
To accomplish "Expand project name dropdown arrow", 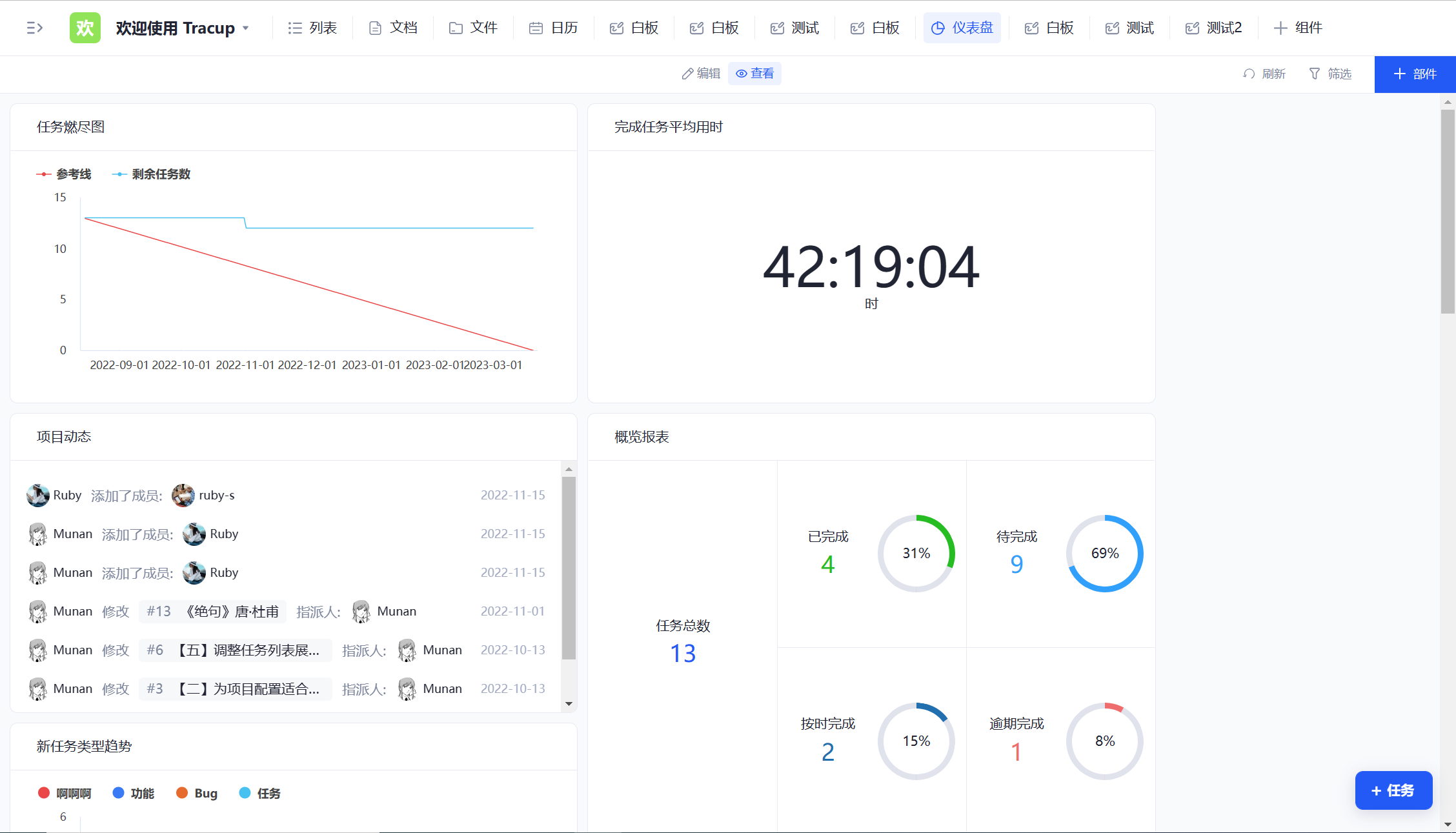I will (246, 28).
